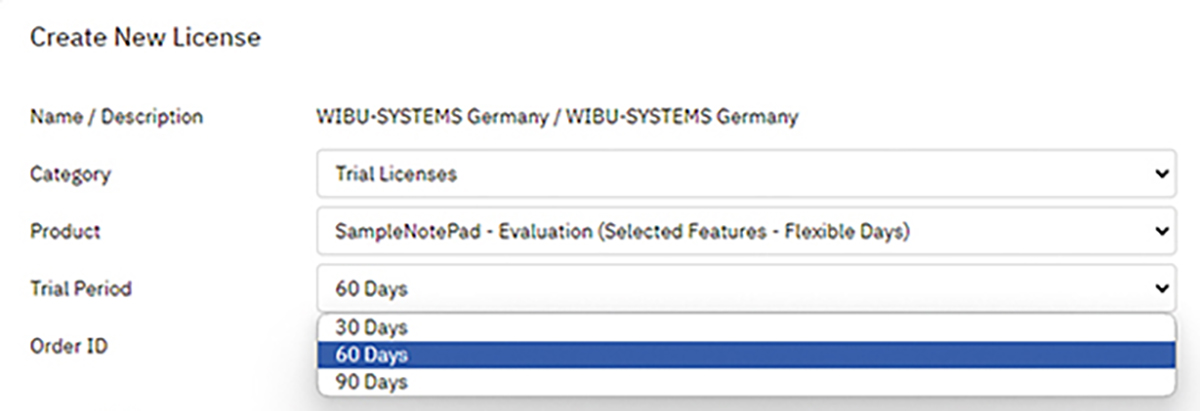Open the Category dropdown showing Trial Licenses
The width and height of the screenshot is (1200, 411).
[x=746, y=174]
